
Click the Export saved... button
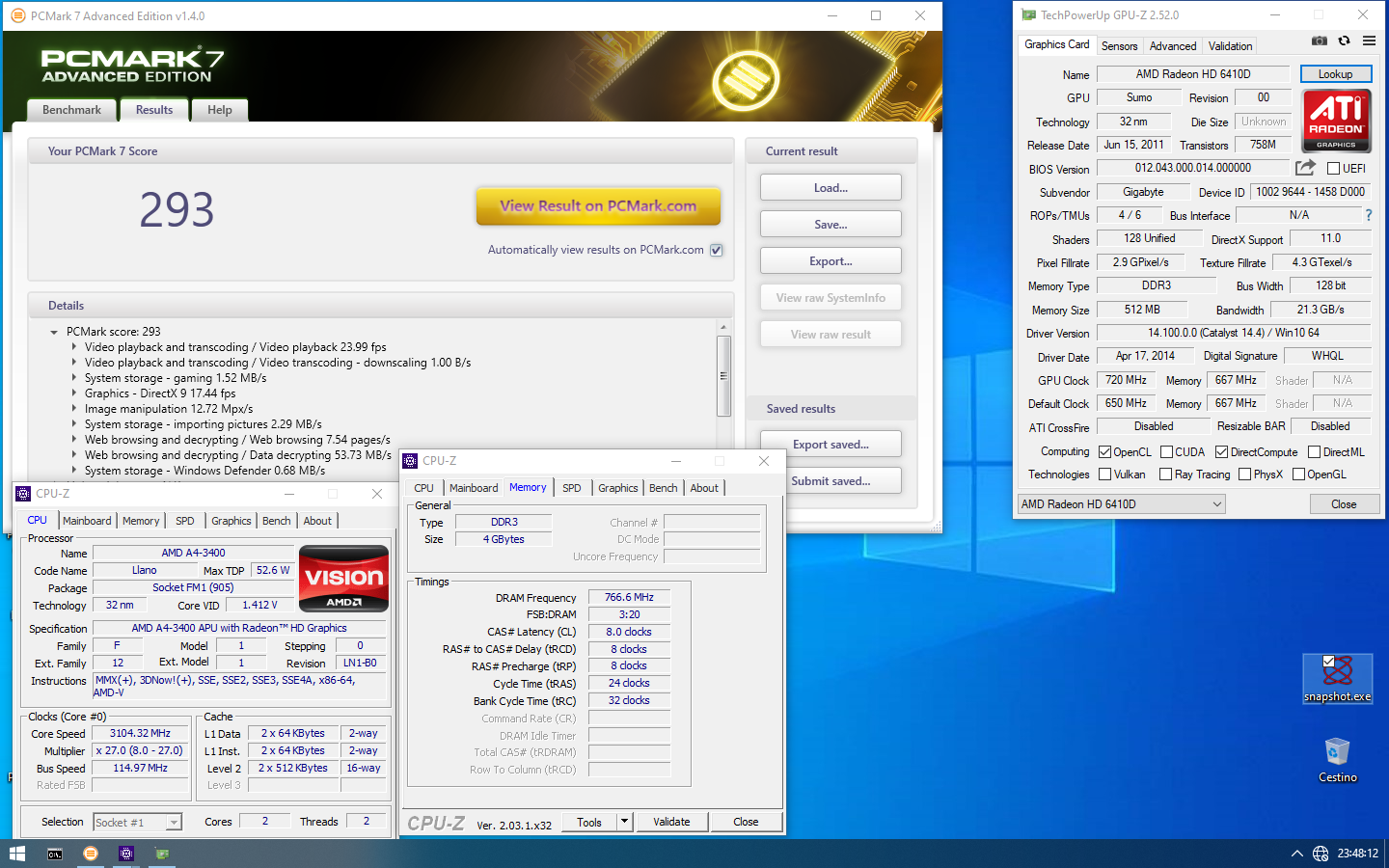[831, 445]
